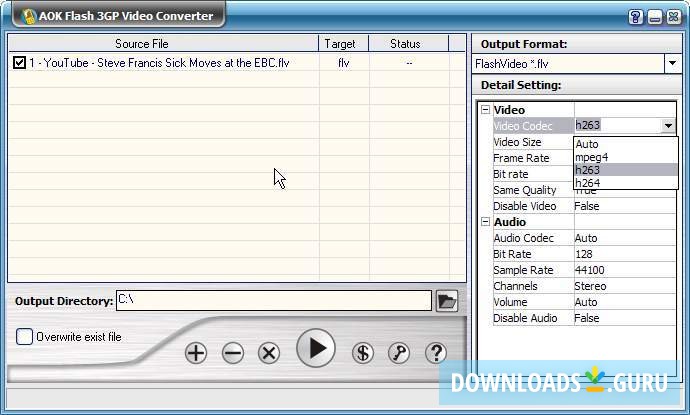Viewport: 690px width, 415px height.
Task: Select the Steve Francis Sick Moves file name
Action: (x=159, y=63)
